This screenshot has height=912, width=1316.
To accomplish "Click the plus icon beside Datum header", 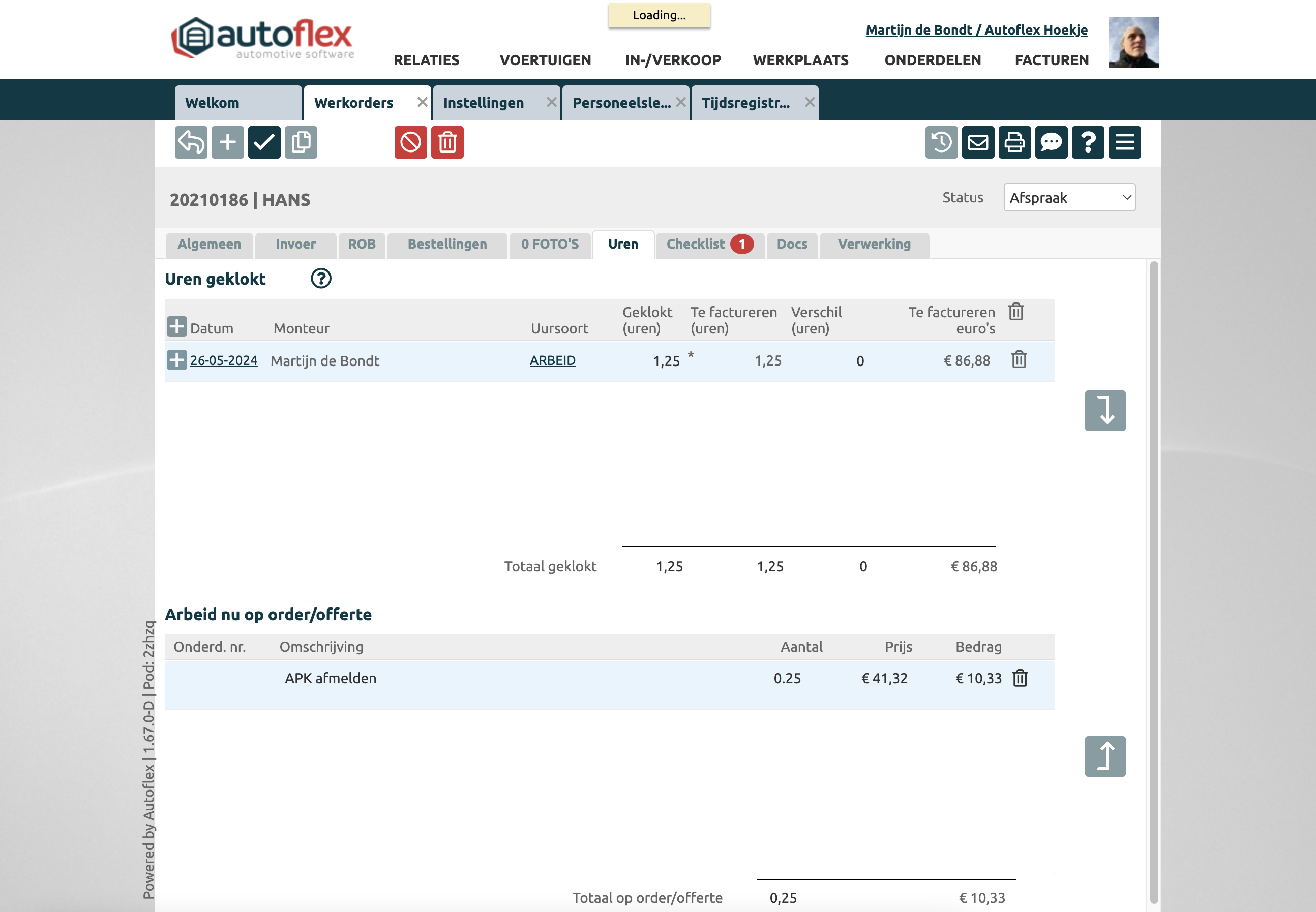I will pyautogui.click(x=176, y=327).
